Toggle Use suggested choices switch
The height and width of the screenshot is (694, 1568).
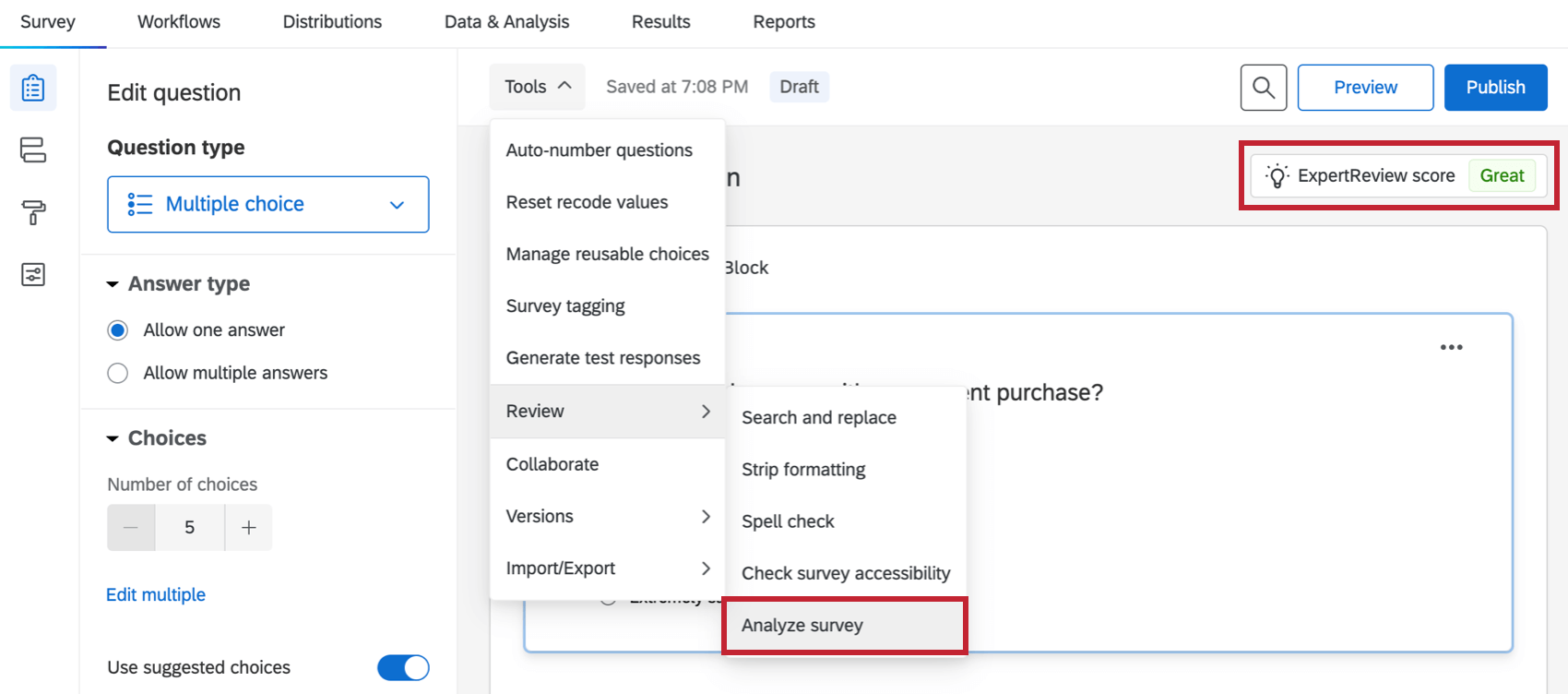(x=403, y=667)
